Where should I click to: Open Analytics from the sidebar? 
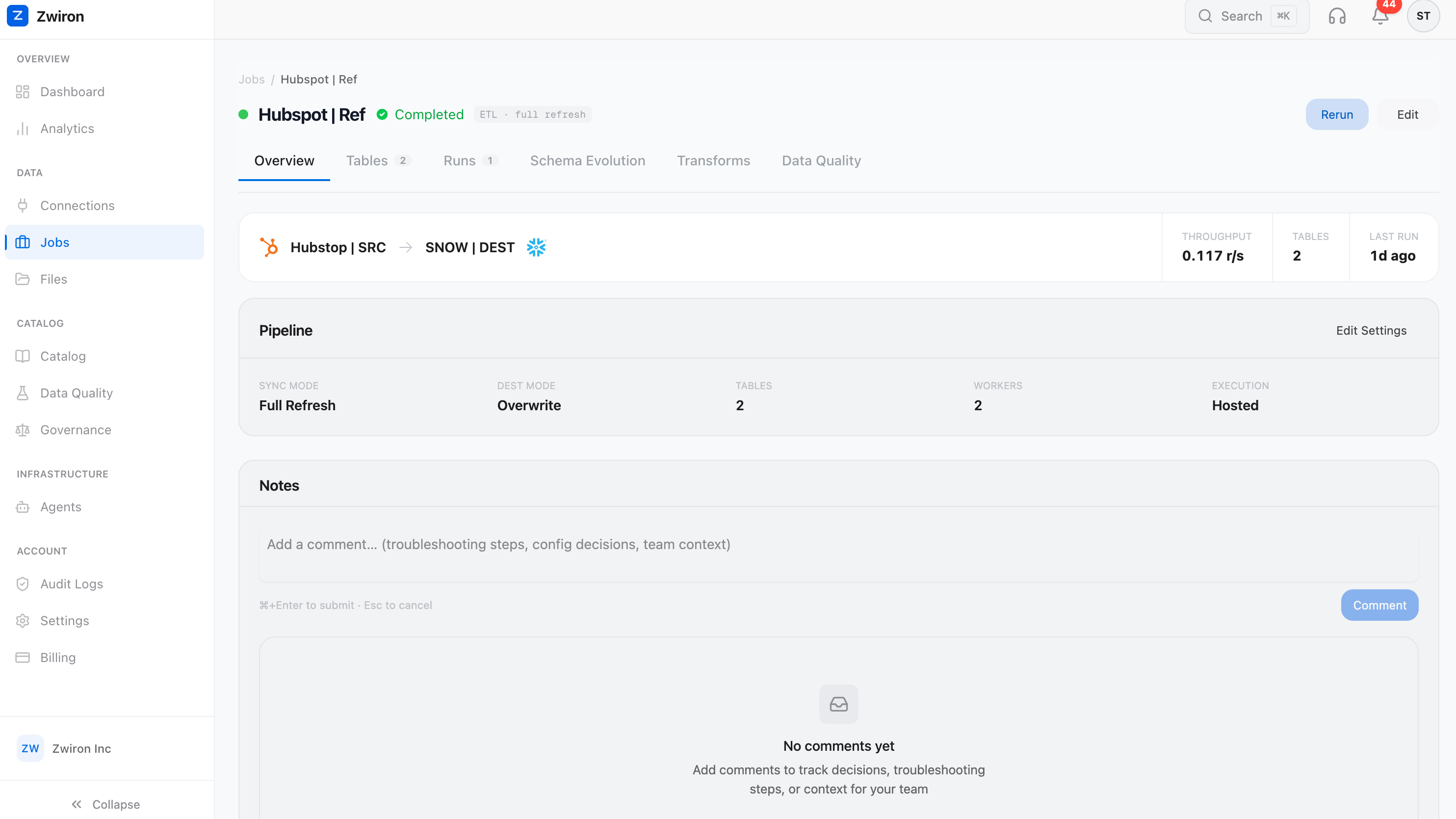coord(104,128)
